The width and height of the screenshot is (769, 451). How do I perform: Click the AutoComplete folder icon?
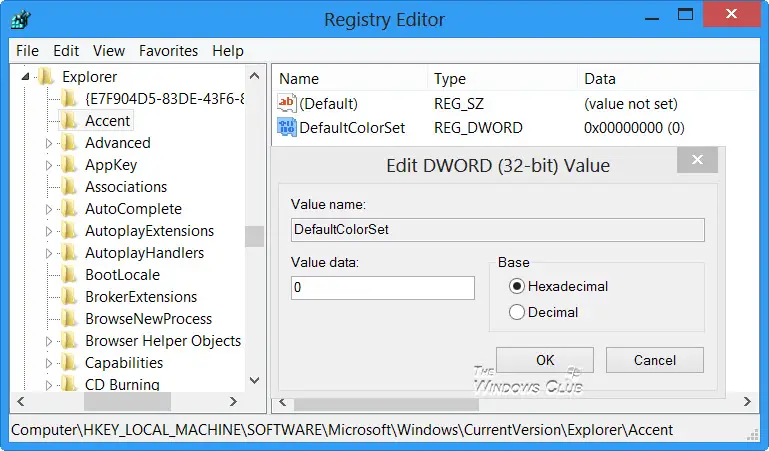point(69,209)
